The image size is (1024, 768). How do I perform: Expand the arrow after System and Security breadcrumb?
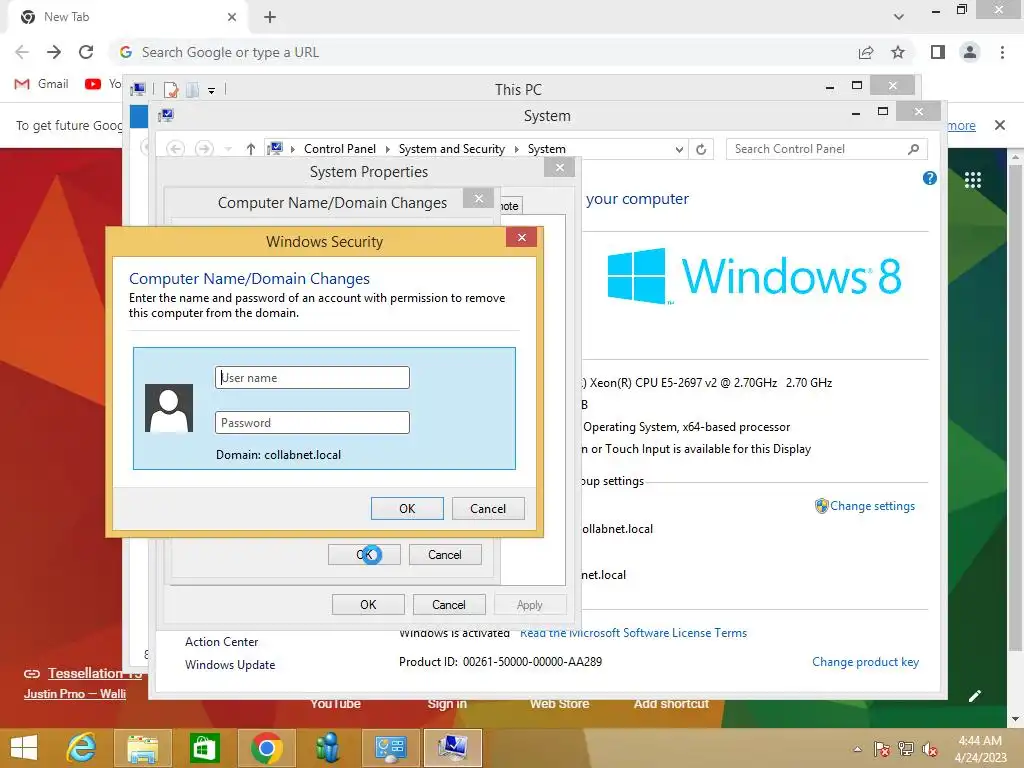517,149
